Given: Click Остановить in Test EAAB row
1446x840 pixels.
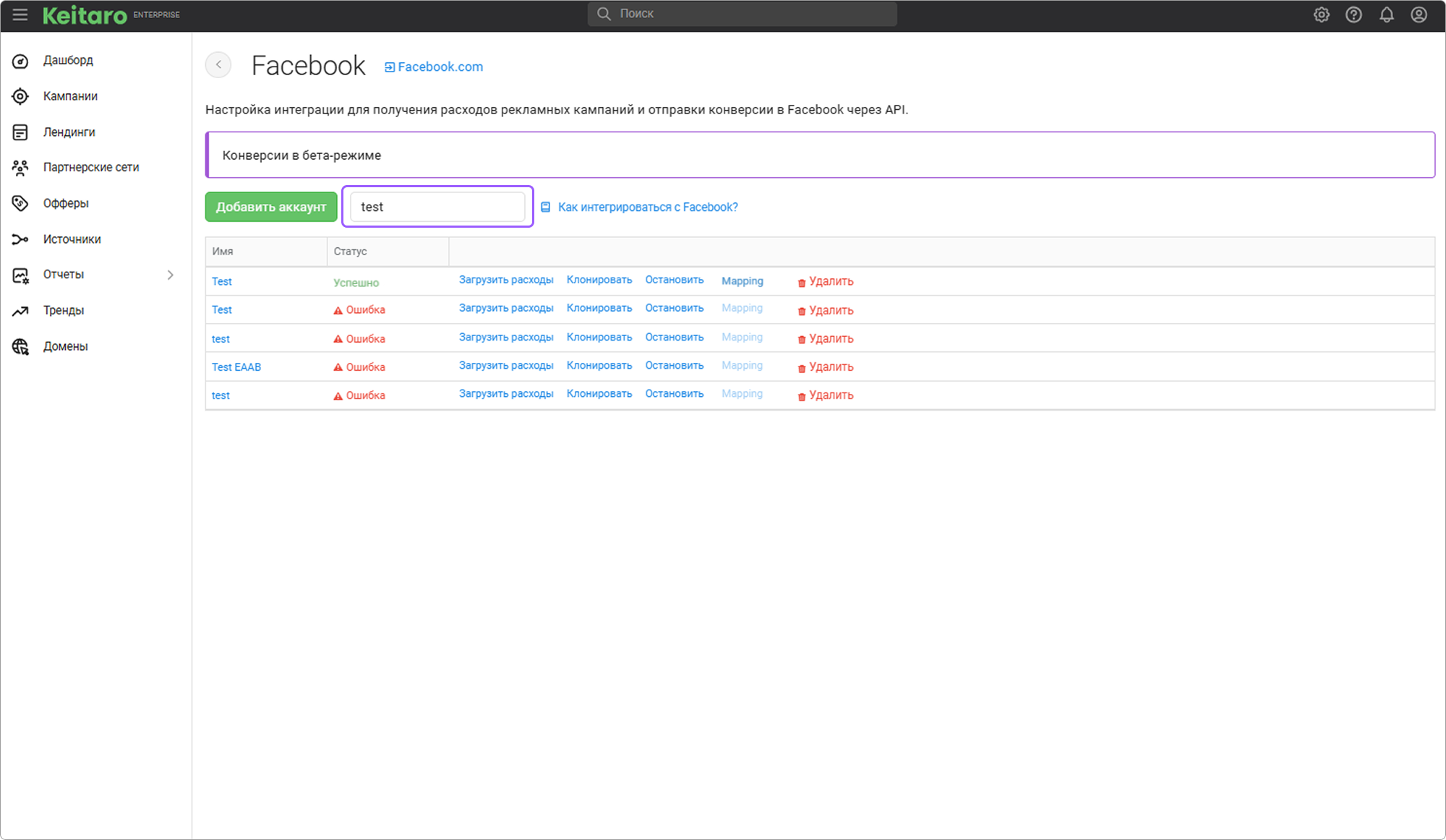Looking at the screenshot, I should [x=675, y=365].
